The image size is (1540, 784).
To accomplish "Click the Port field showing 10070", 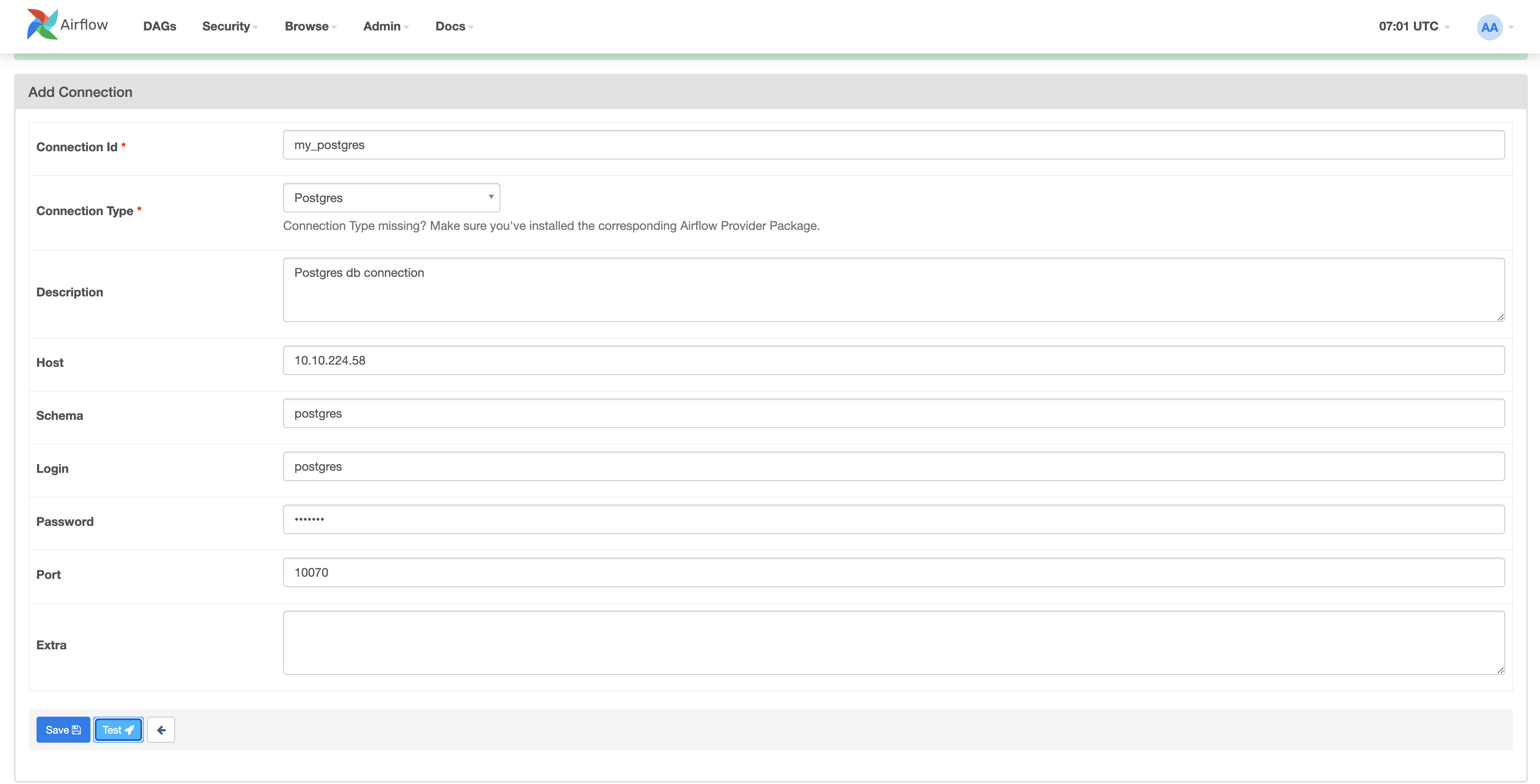I will click(893, 572).
